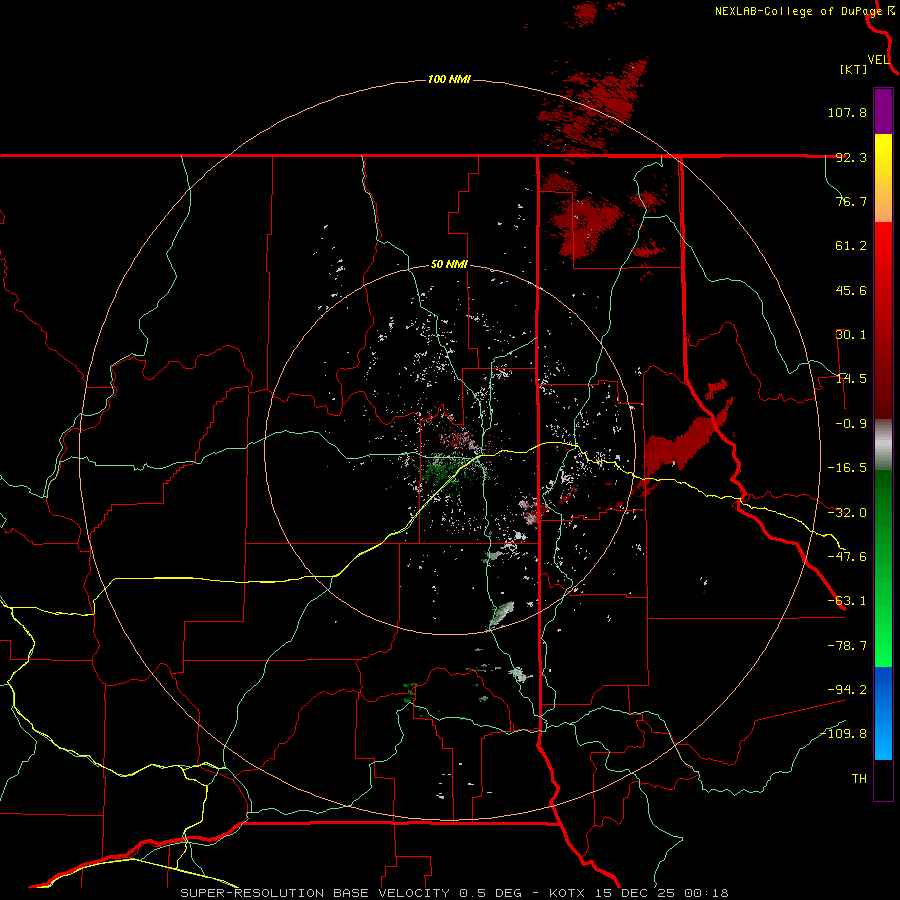900x900 pixels.
Task: Pick the blue segment of the color bar
Action: 883,713
